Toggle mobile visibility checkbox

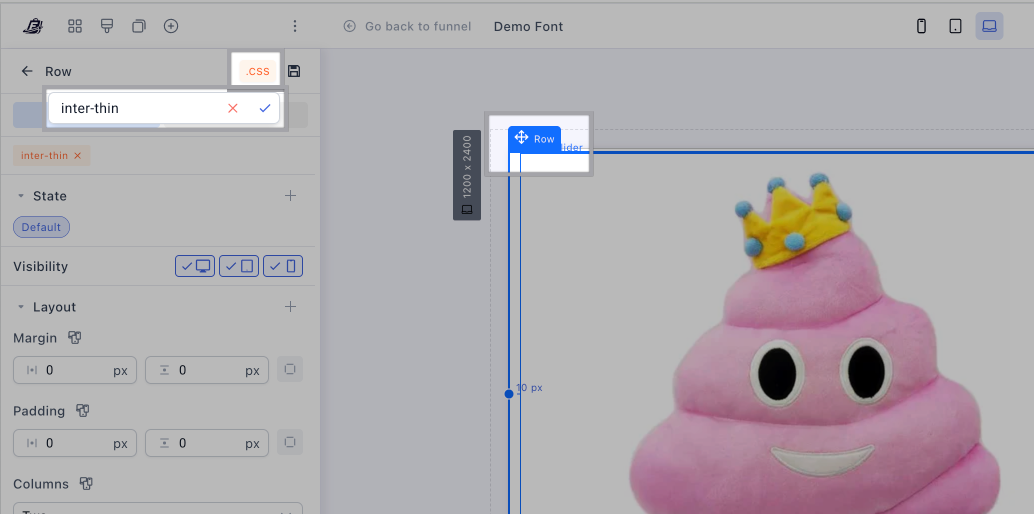[283, 266]
